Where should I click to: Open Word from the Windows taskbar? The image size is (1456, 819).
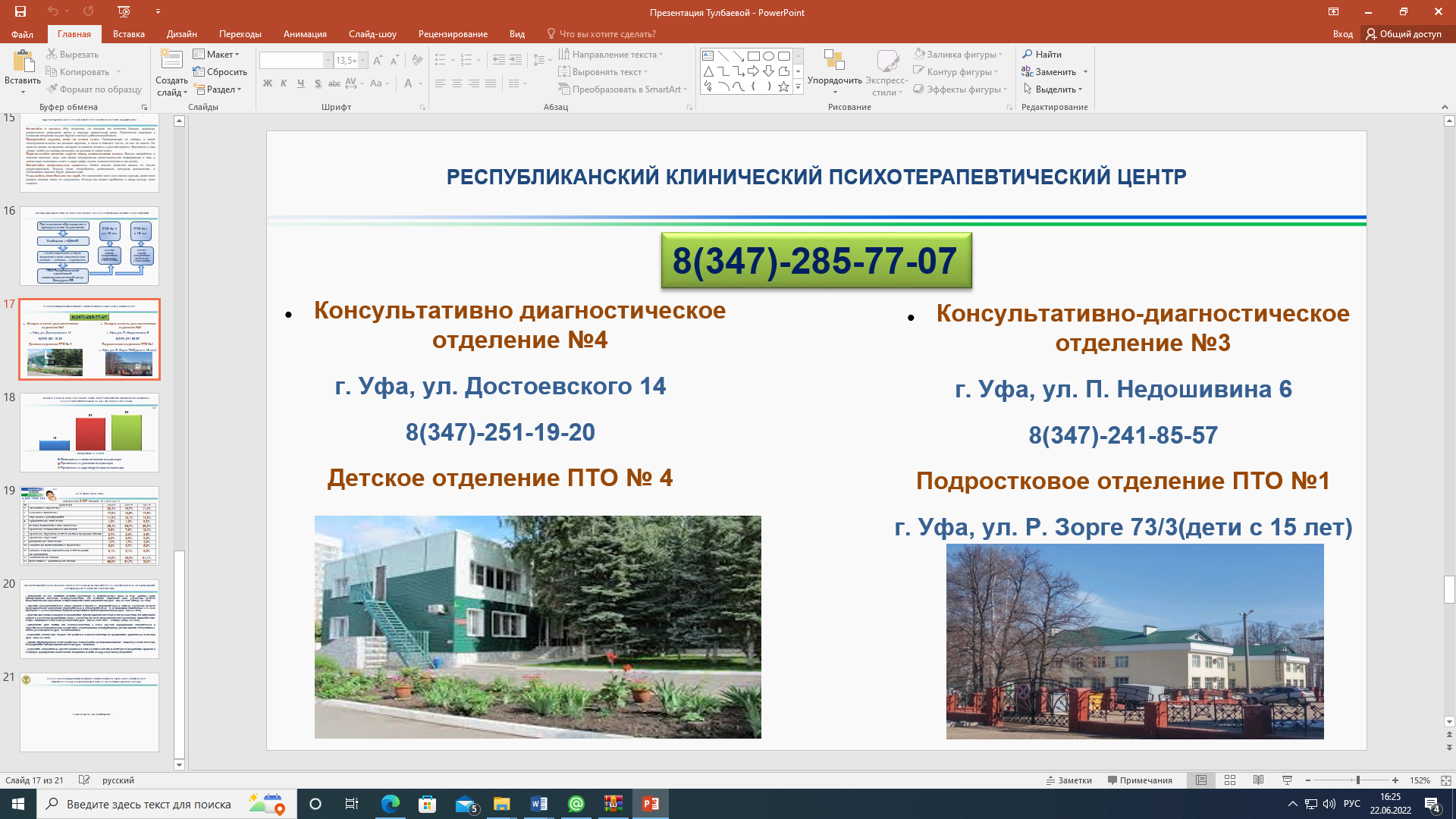(539, 804)
